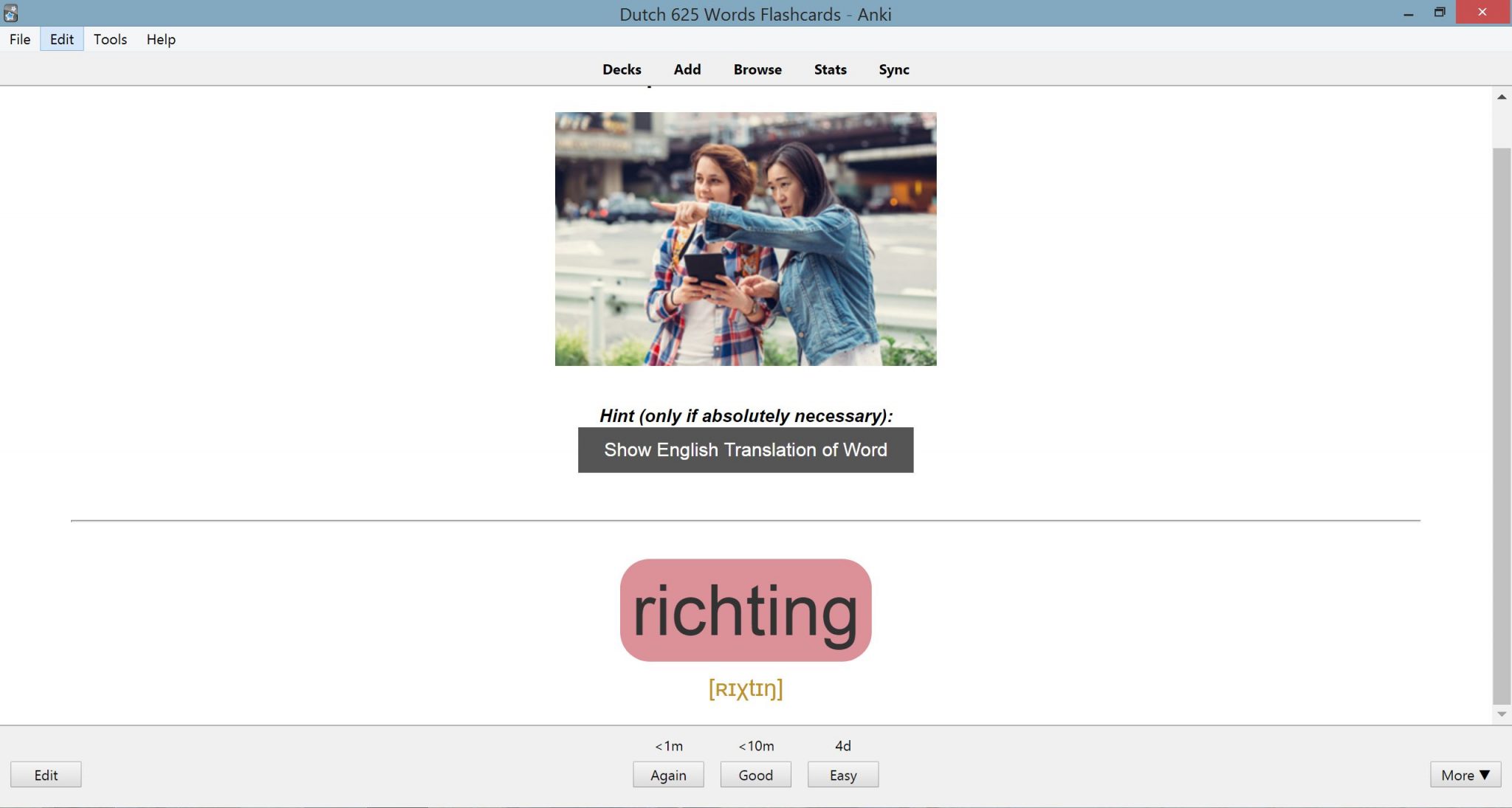Image resolution: width=1512 pixels, height=808 pixels.
Task: Open the Help menu
Action: pyautogui.click(x=159, y=39)
